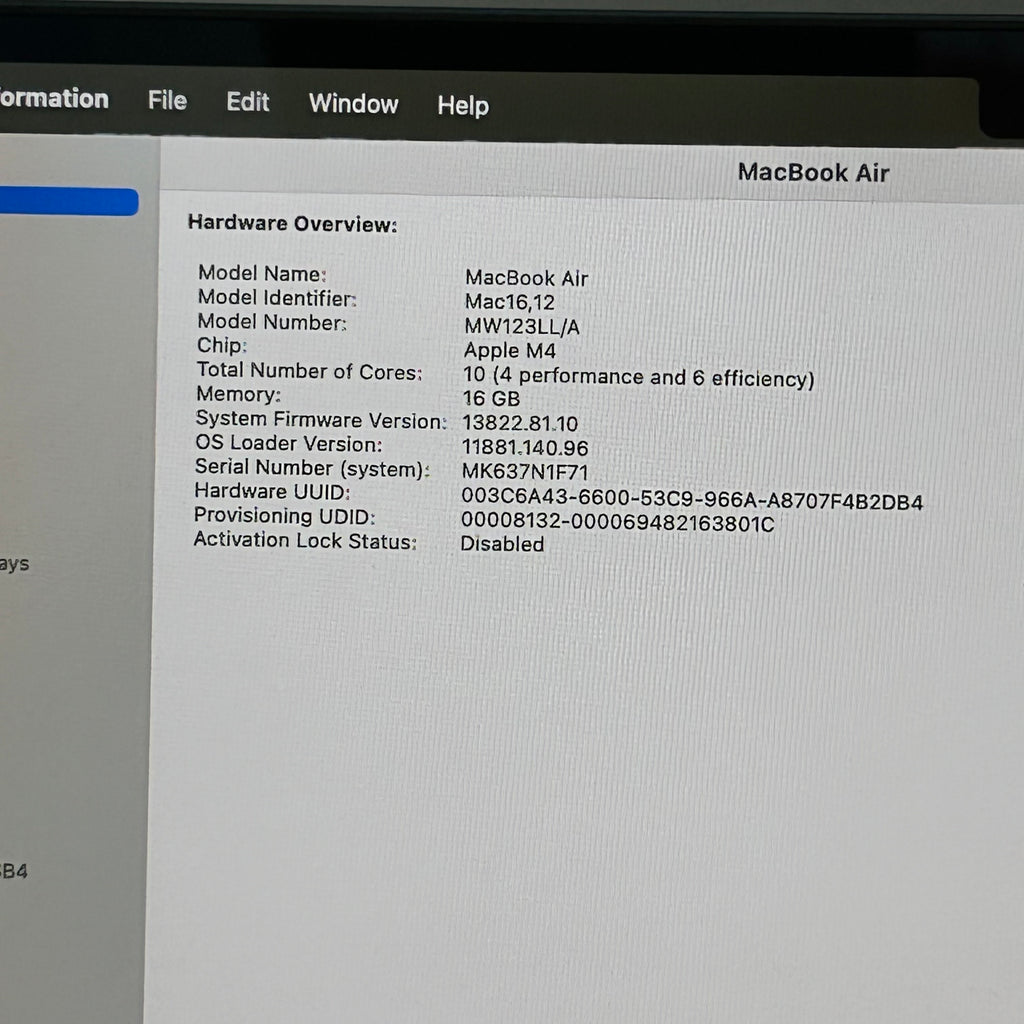Select the Chip label

pyautogui.click(x=222, y=345)
